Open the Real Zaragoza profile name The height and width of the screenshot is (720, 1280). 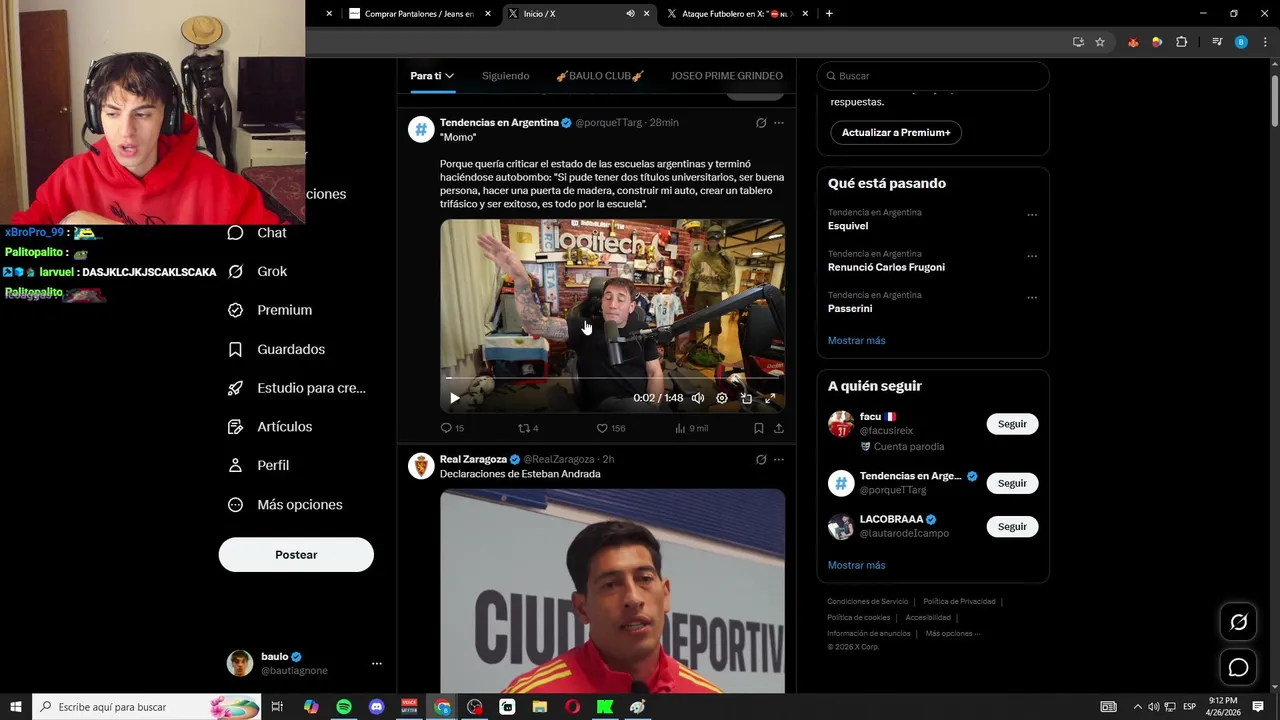click(x=473, y=460)
